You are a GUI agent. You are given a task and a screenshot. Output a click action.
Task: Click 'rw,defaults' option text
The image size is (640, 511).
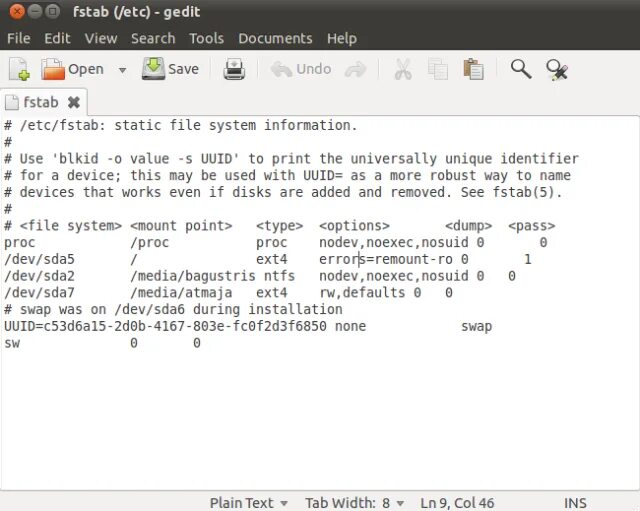pos(362,293)
